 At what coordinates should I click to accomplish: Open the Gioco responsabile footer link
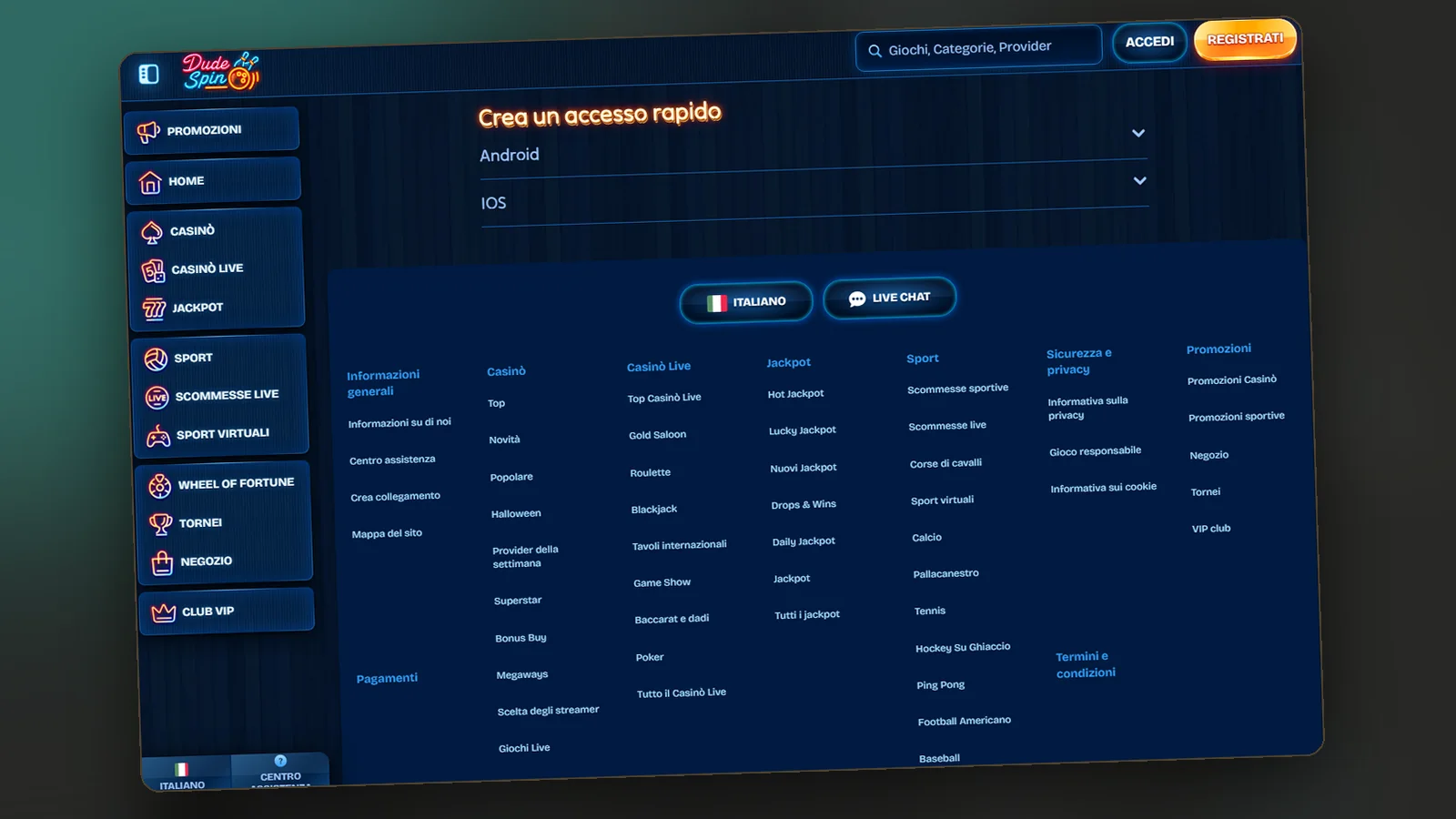point(1095,451)
